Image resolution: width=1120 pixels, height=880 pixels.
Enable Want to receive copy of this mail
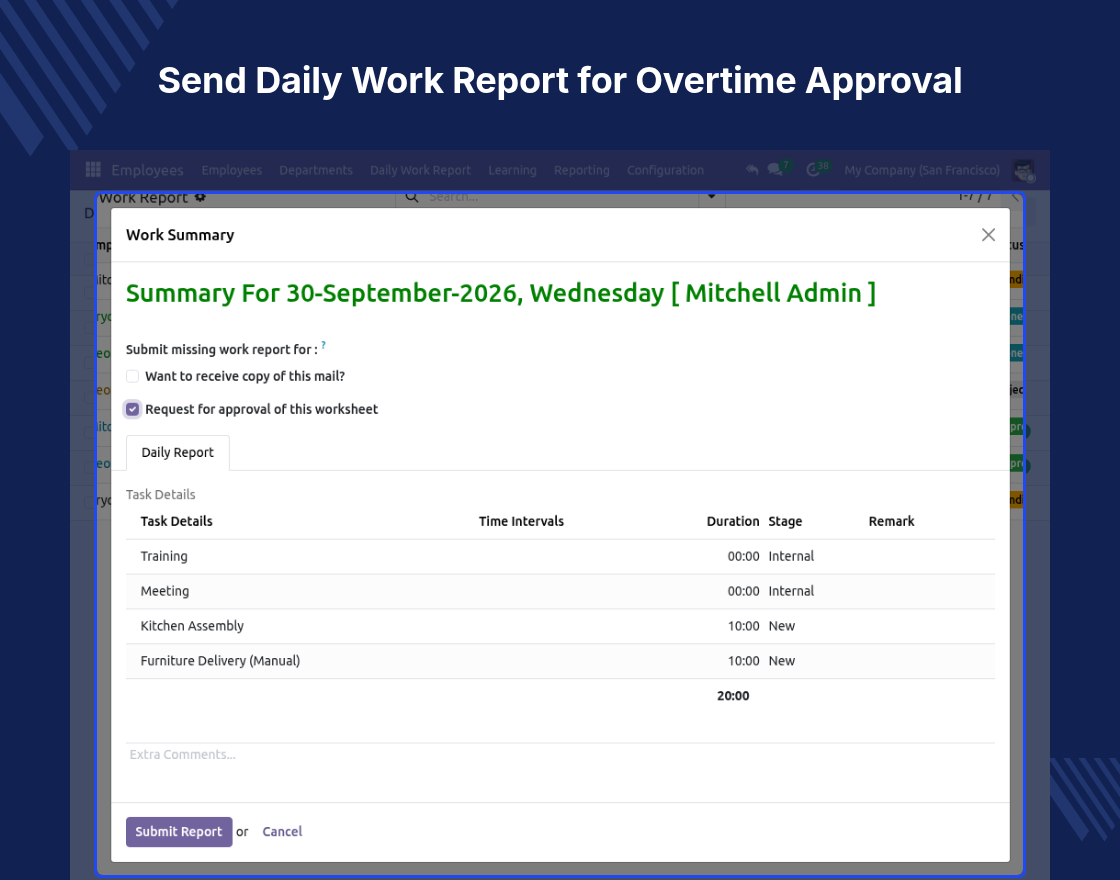point(132,376)
